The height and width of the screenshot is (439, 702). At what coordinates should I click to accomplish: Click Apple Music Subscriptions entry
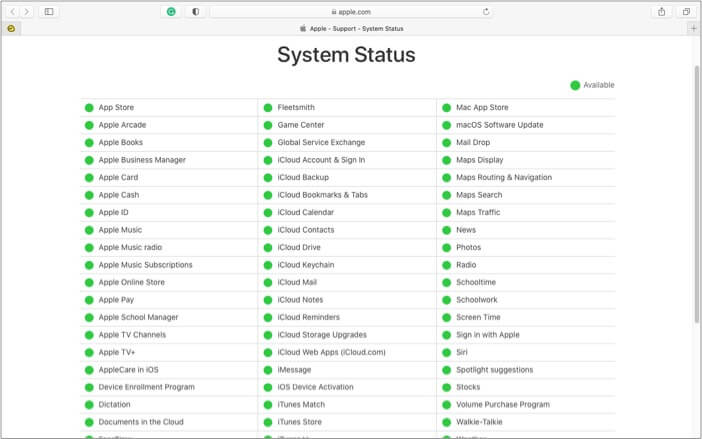(146, 264)
